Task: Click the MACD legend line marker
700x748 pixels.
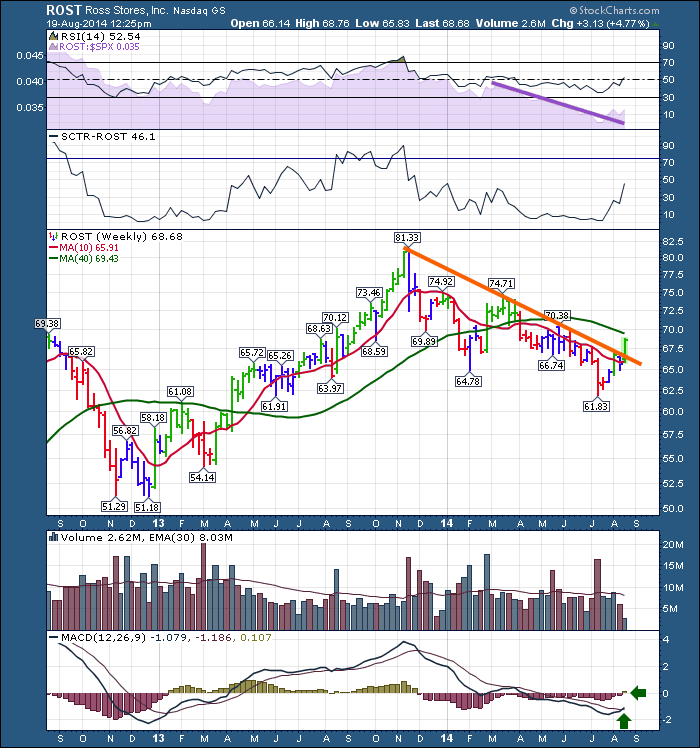Action: pyautogui.click(x=53, y=637)
